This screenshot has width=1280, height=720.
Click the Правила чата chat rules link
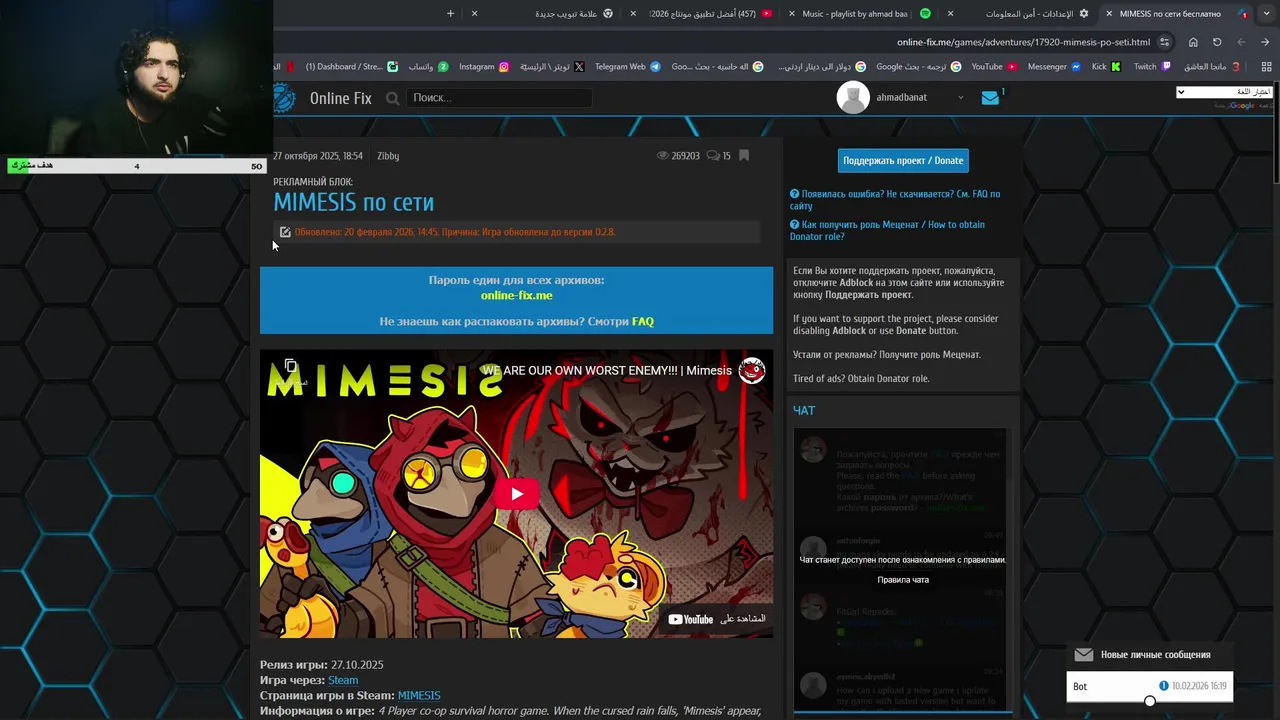[903, 580]
